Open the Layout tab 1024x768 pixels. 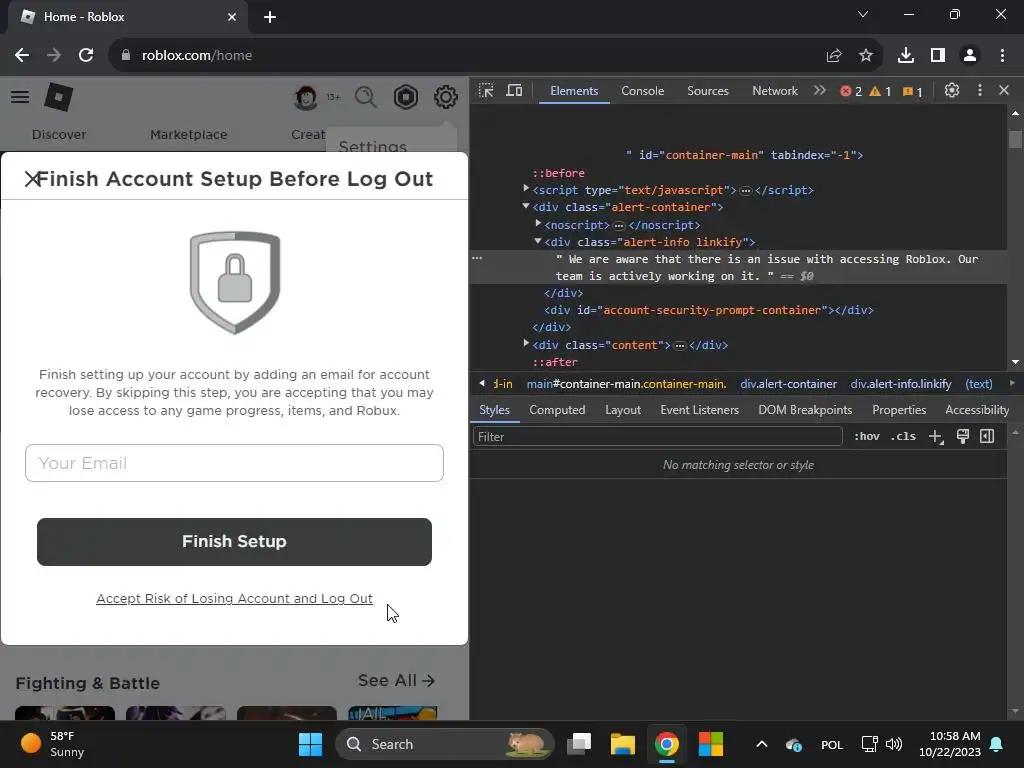tap(623, 409)
